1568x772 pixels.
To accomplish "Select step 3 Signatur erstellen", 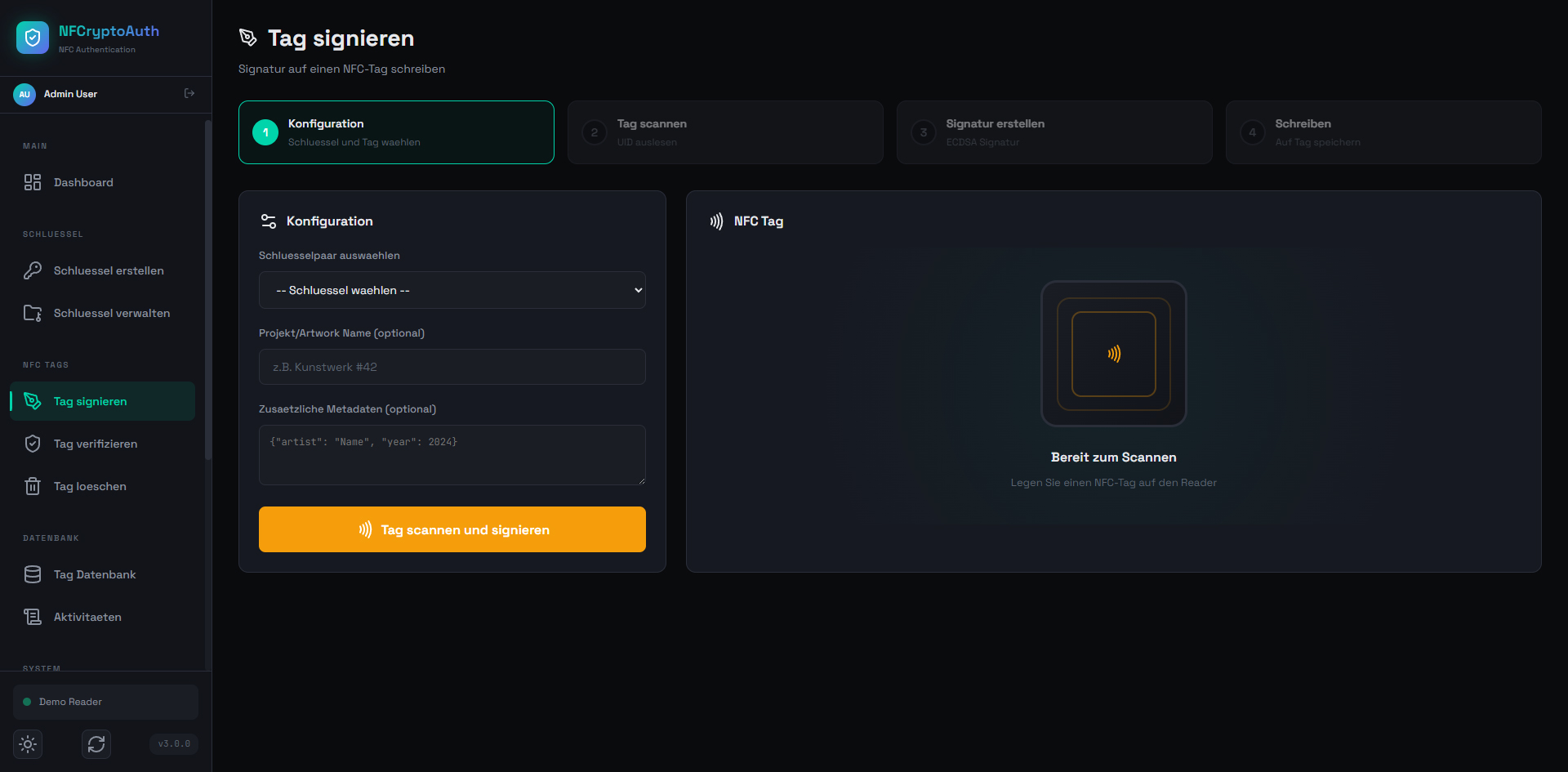I will [1053, 132].
